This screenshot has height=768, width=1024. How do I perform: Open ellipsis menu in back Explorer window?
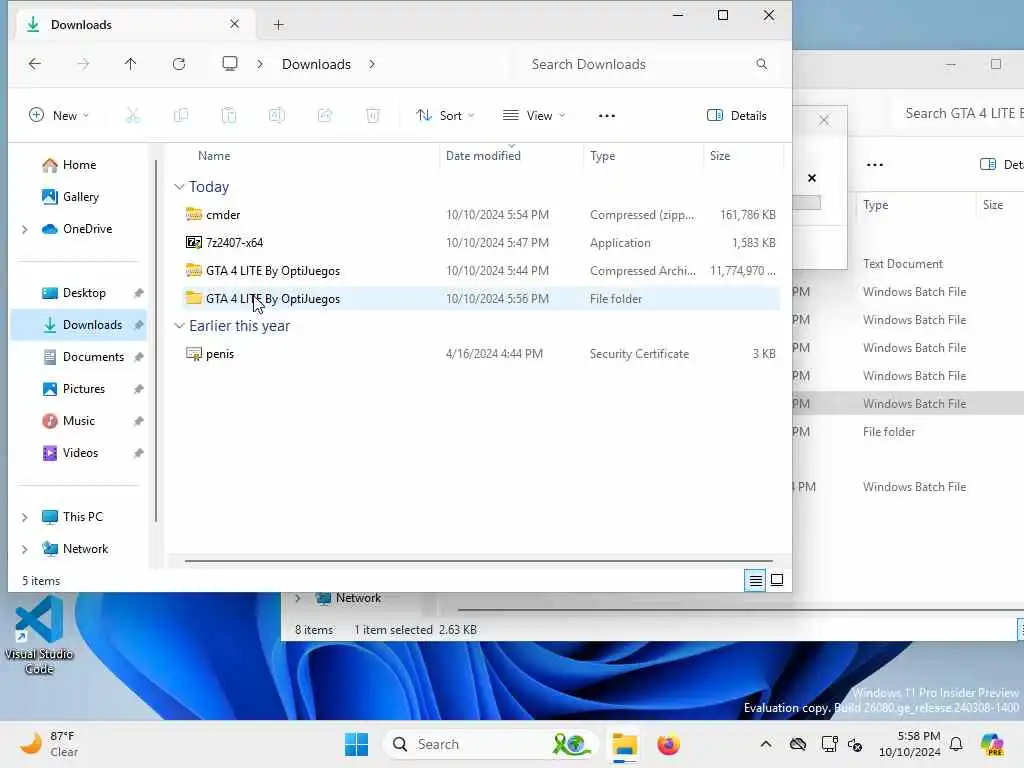[875, 165]
